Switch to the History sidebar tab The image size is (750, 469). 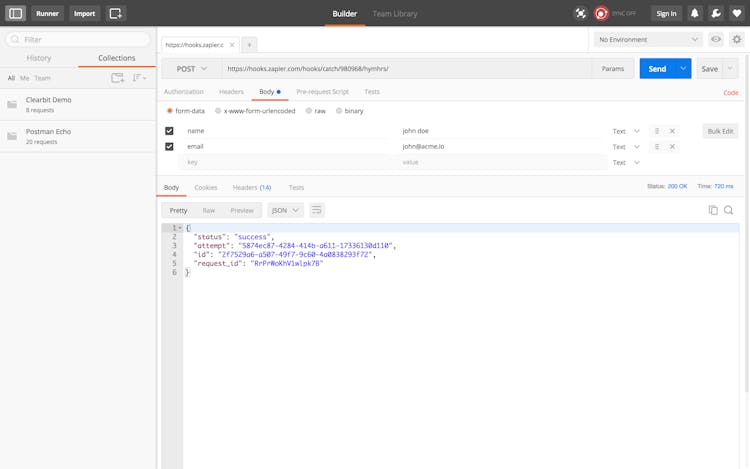click(39, 58)
